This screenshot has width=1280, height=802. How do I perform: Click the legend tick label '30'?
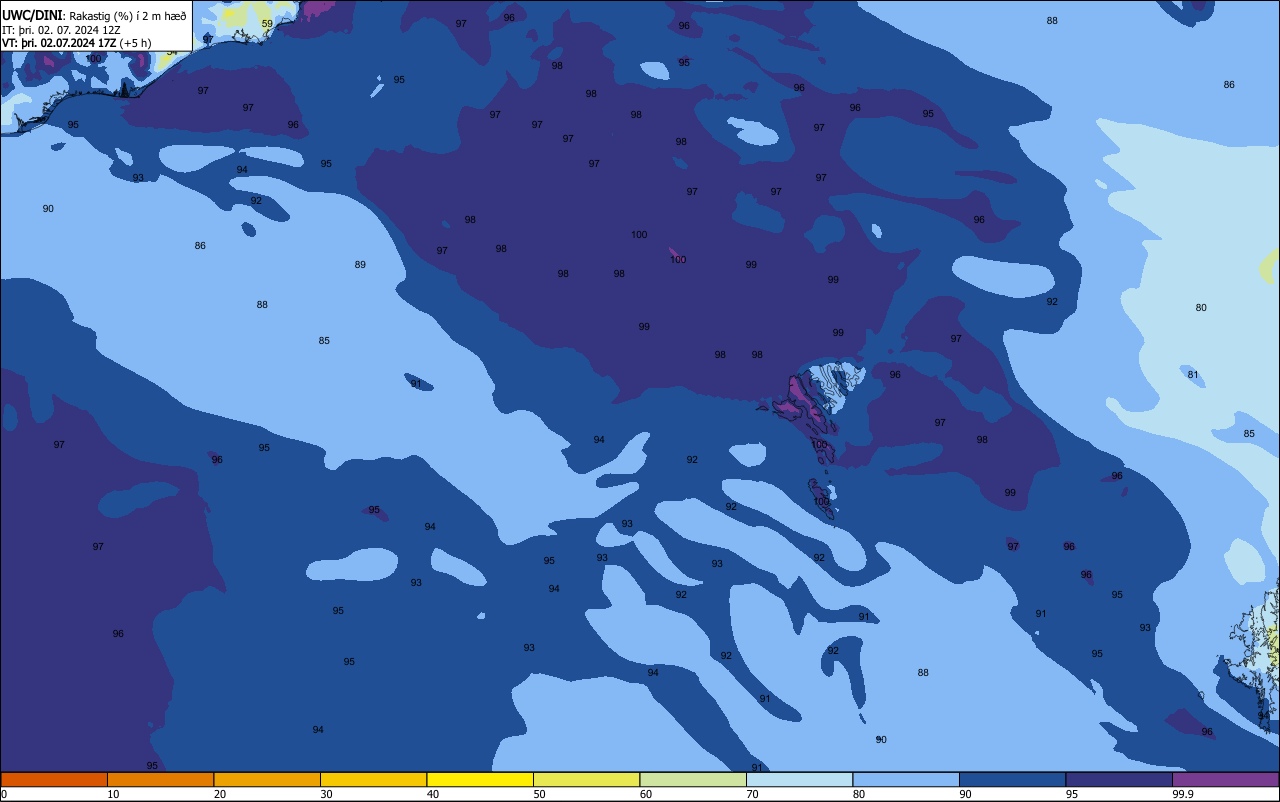tap(326, 794)
